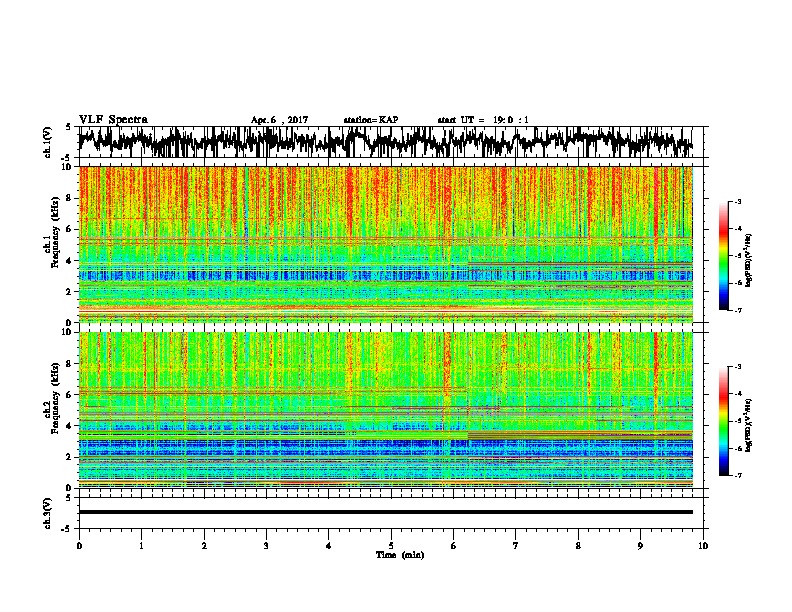Image resolution: width=792 pixels, height=612 pixels.
Task: Click the ch.1 frequency tick '10'
Action: click(x=67, y=167)
